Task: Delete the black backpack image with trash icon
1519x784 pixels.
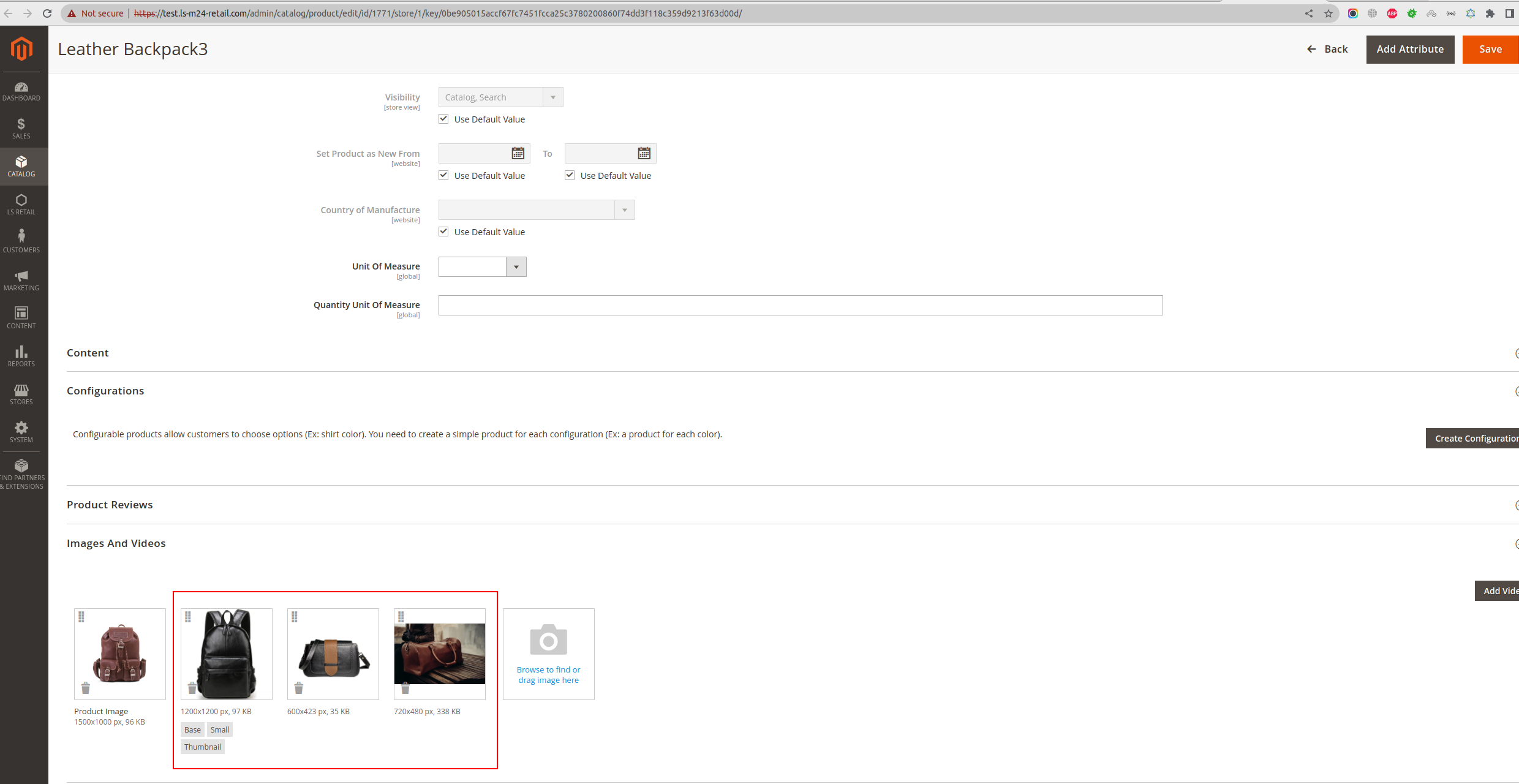Action: click(x=192, y=688)
